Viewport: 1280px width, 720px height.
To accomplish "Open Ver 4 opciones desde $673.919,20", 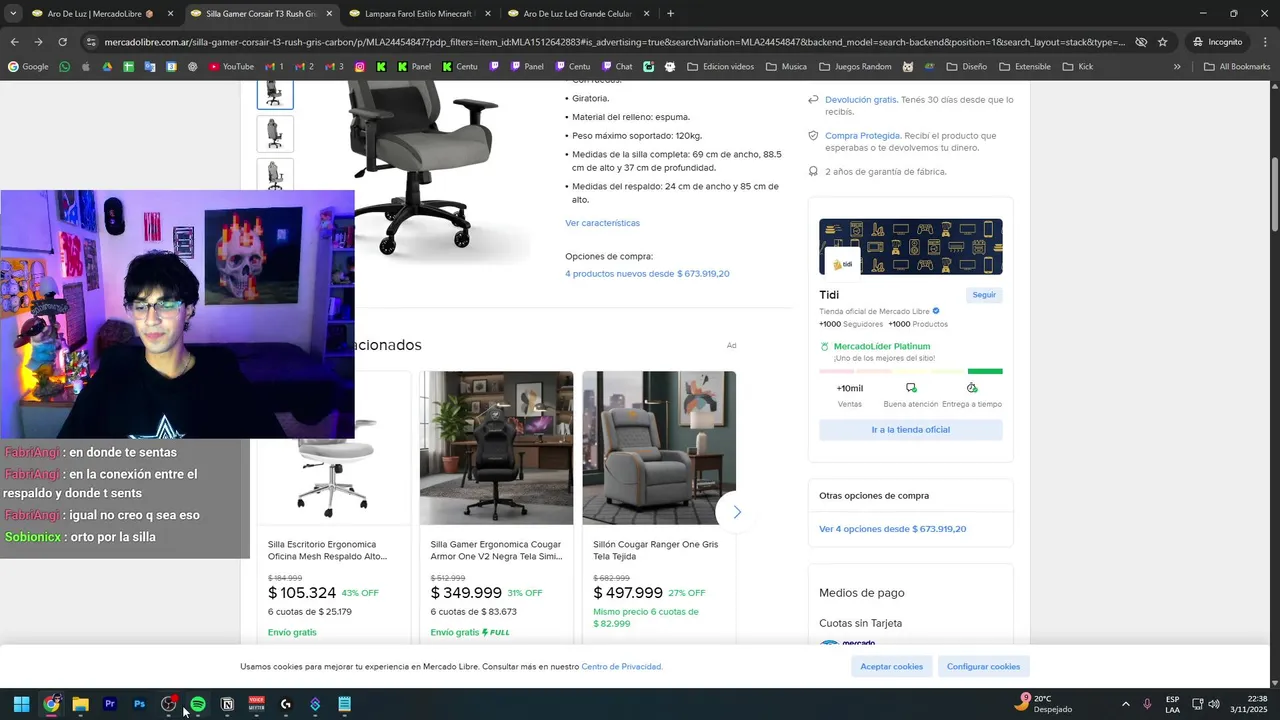I will tap(892, 529).
